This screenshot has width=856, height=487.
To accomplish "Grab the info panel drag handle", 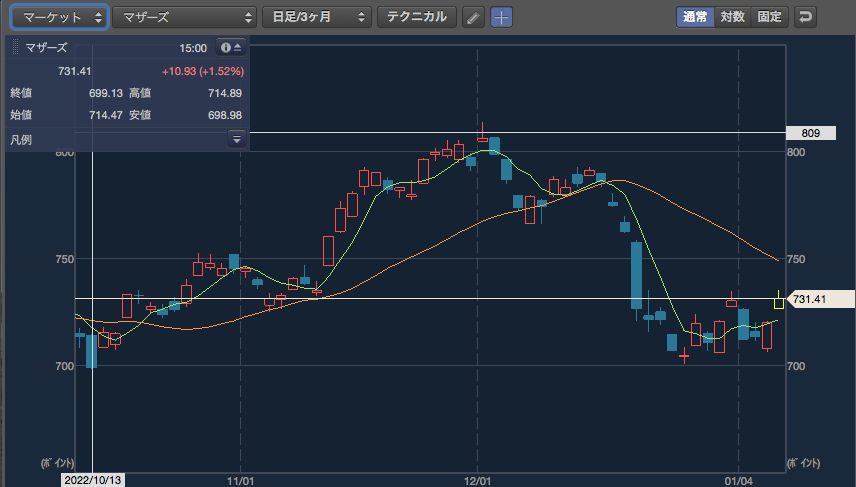I will pos(15,47).
